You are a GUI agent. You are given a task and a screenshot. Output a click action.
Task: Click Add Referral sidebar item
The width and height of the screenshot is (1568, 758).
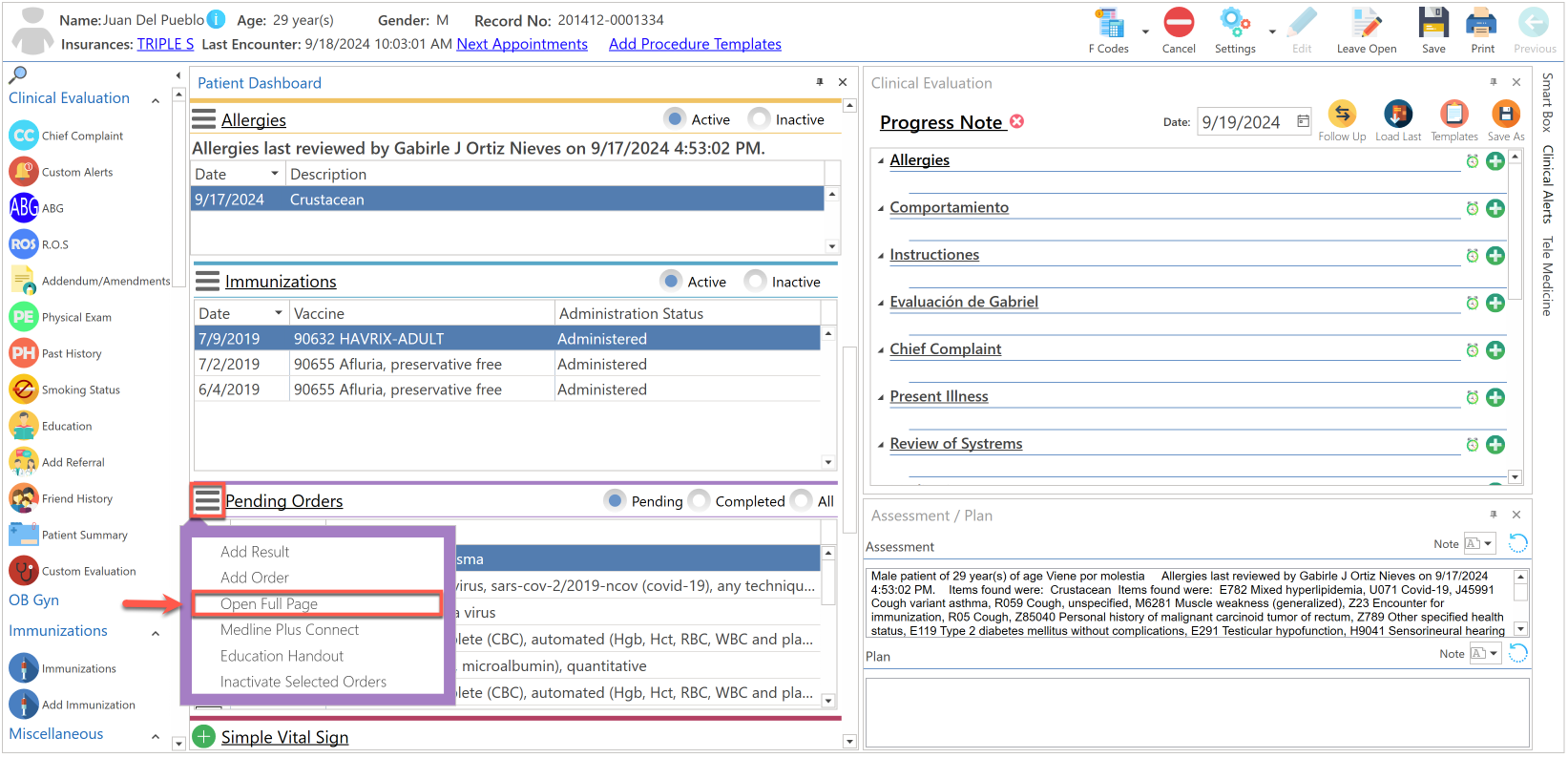pyautogui.click(x=58, y=462)
